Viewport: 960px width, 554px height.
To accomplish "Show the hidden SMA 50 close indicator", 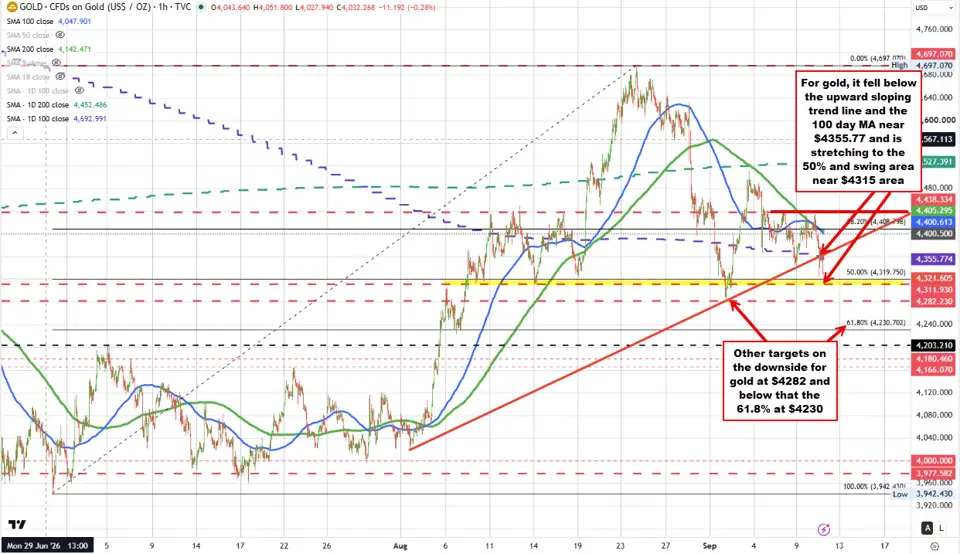I will 60,35.
